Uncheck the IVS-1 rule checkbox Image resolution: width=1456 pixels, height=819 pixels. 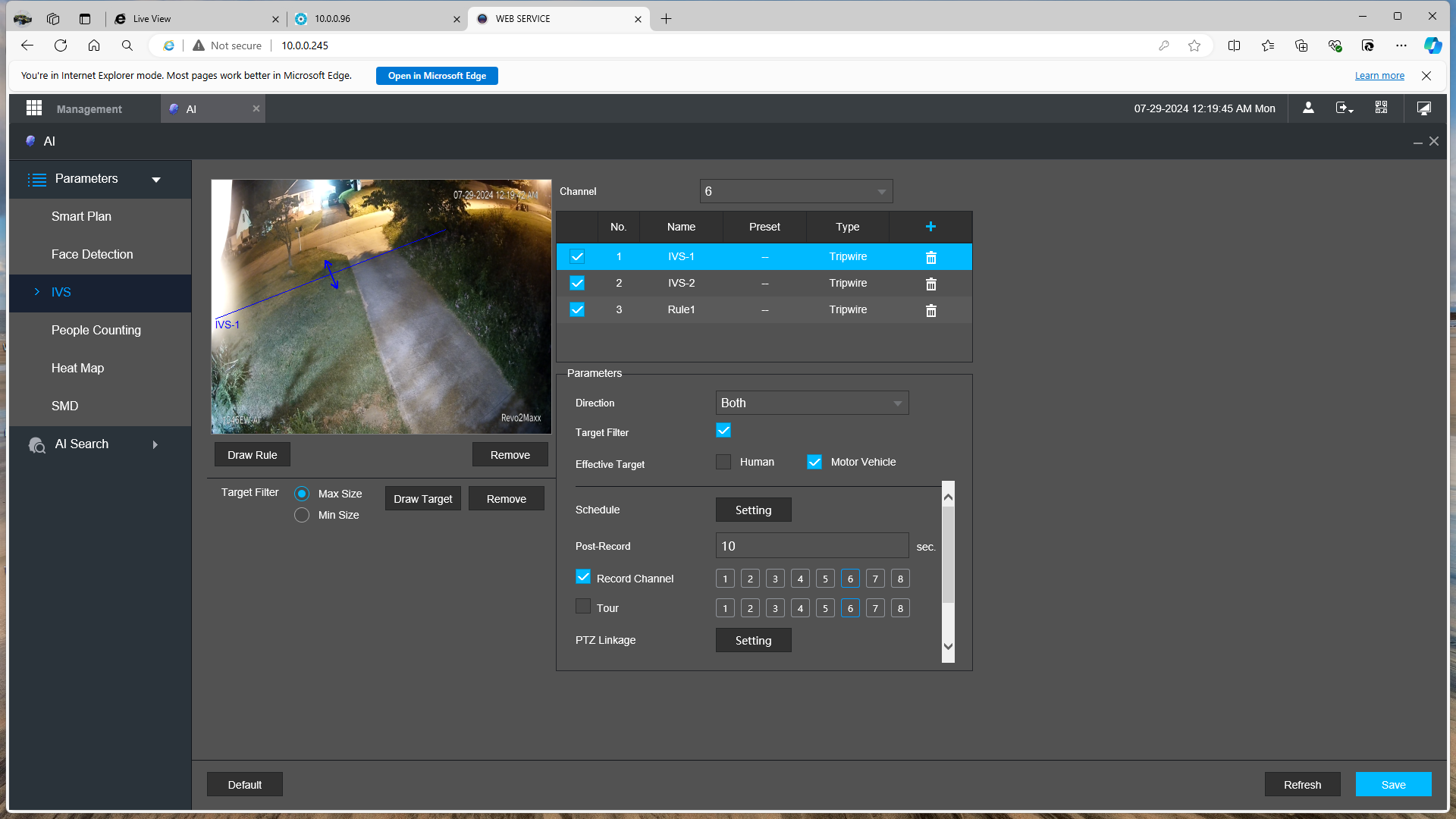click(577, 256)
